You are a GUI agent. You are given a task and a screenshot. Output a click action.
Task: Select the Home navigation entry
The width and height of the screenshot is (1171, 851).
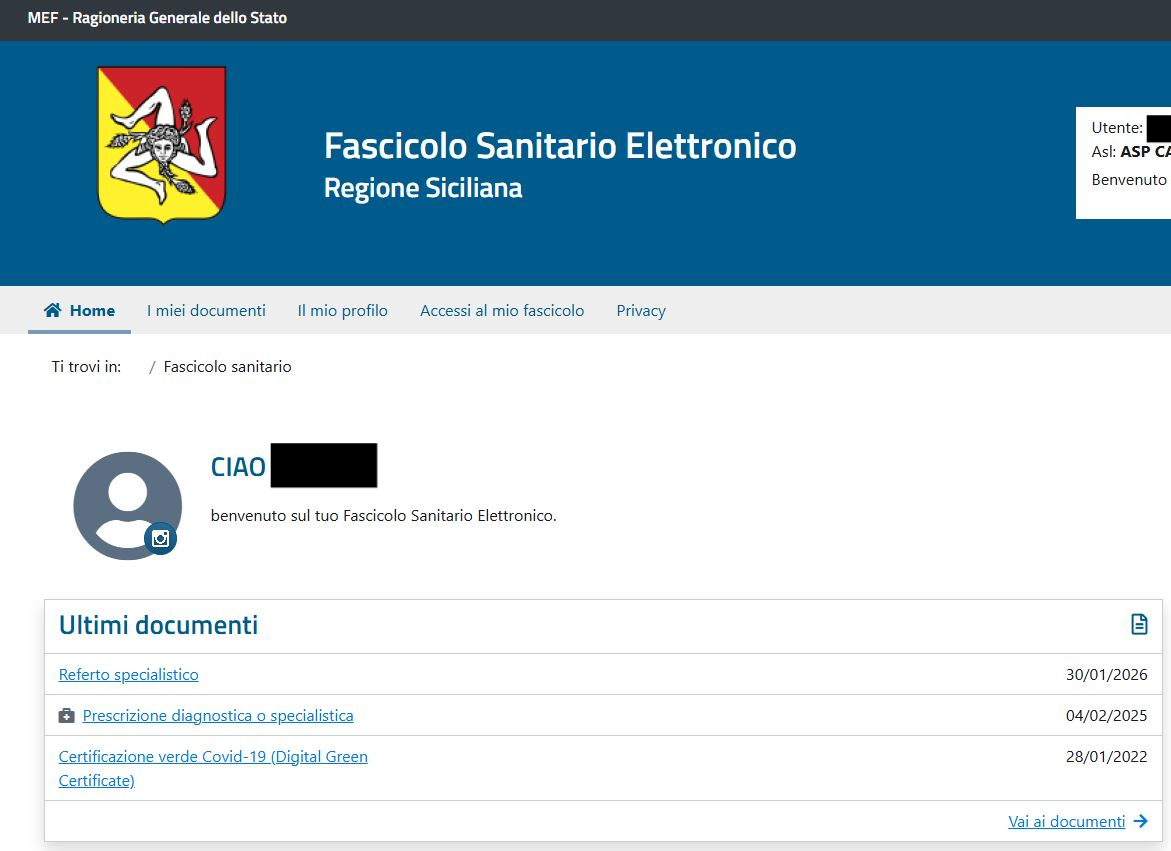pos(89,310)
